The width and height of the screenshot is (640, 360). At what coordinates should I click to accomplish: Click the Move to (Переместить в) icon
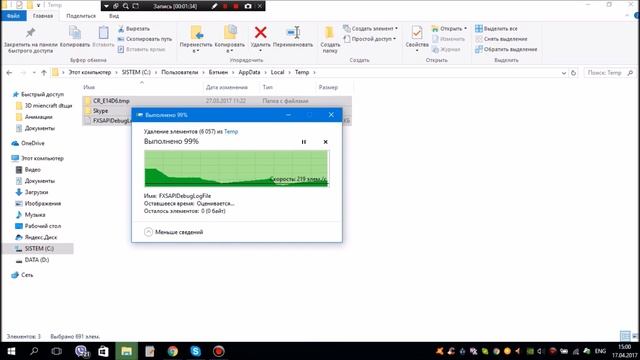pyautogui.click(x=196, y=33)
